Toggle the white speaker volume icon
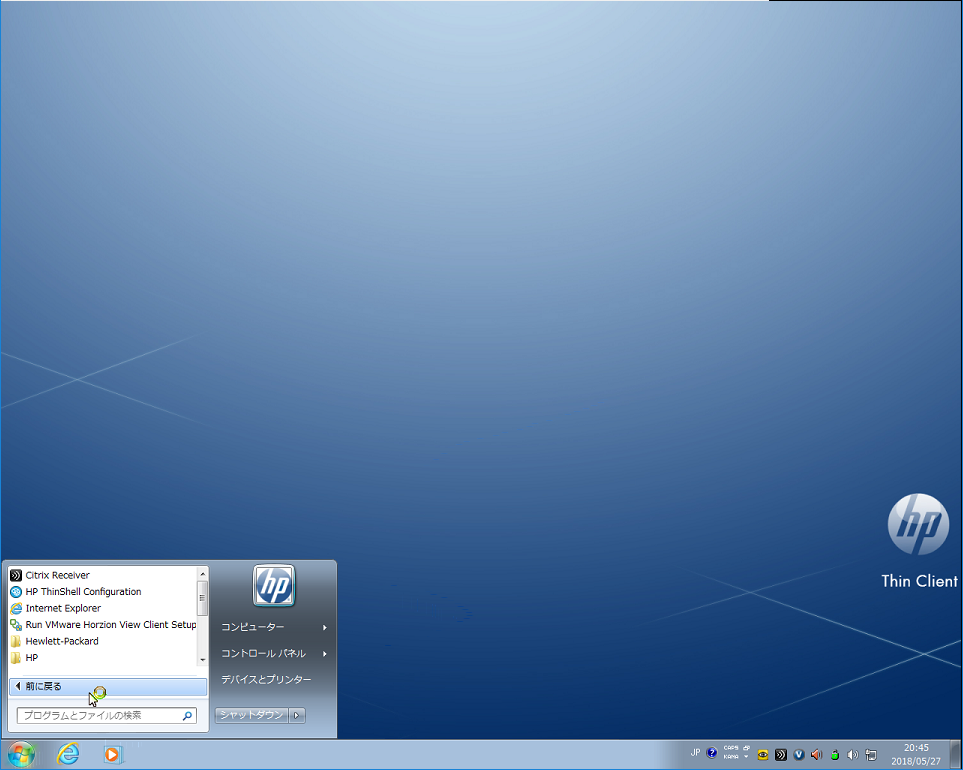 [852, 755]
